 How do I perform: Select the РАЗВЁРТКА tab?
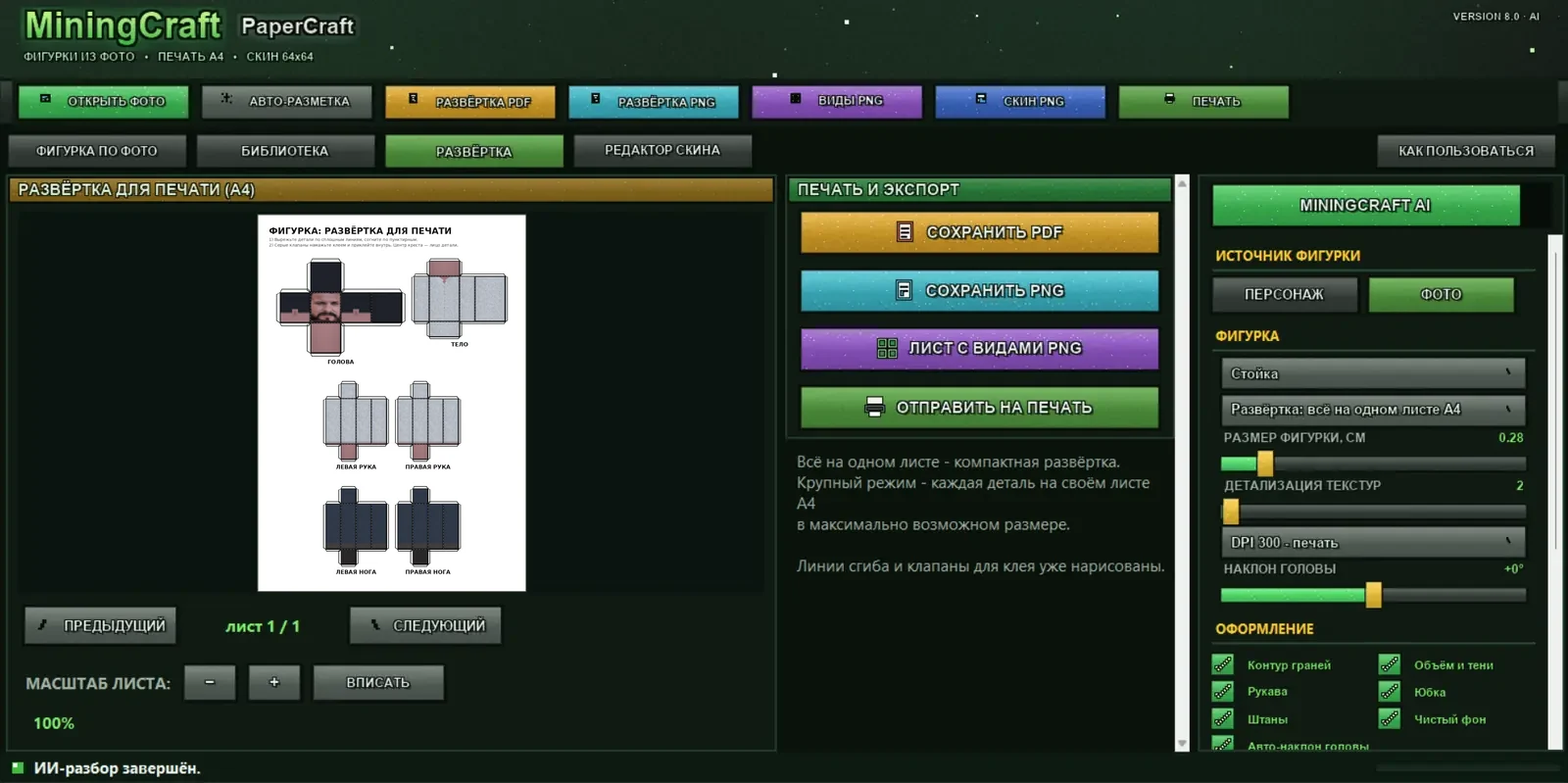click(x=474, y=151)
